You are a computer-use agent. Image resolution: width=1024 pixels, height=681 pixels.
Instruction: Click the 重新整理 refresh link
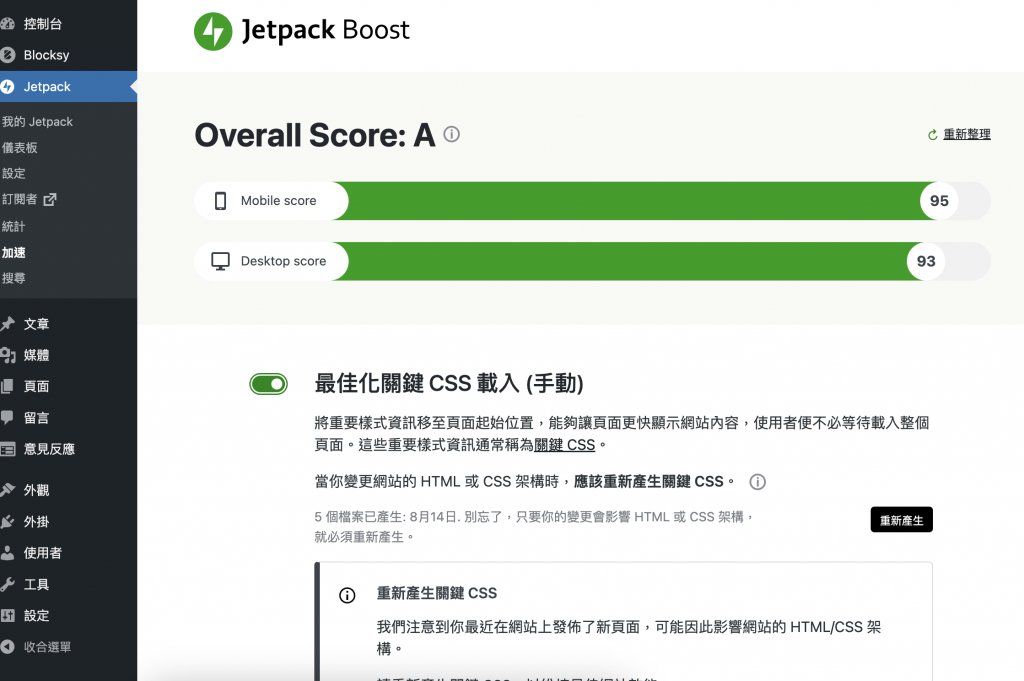(x=967, y=135)
